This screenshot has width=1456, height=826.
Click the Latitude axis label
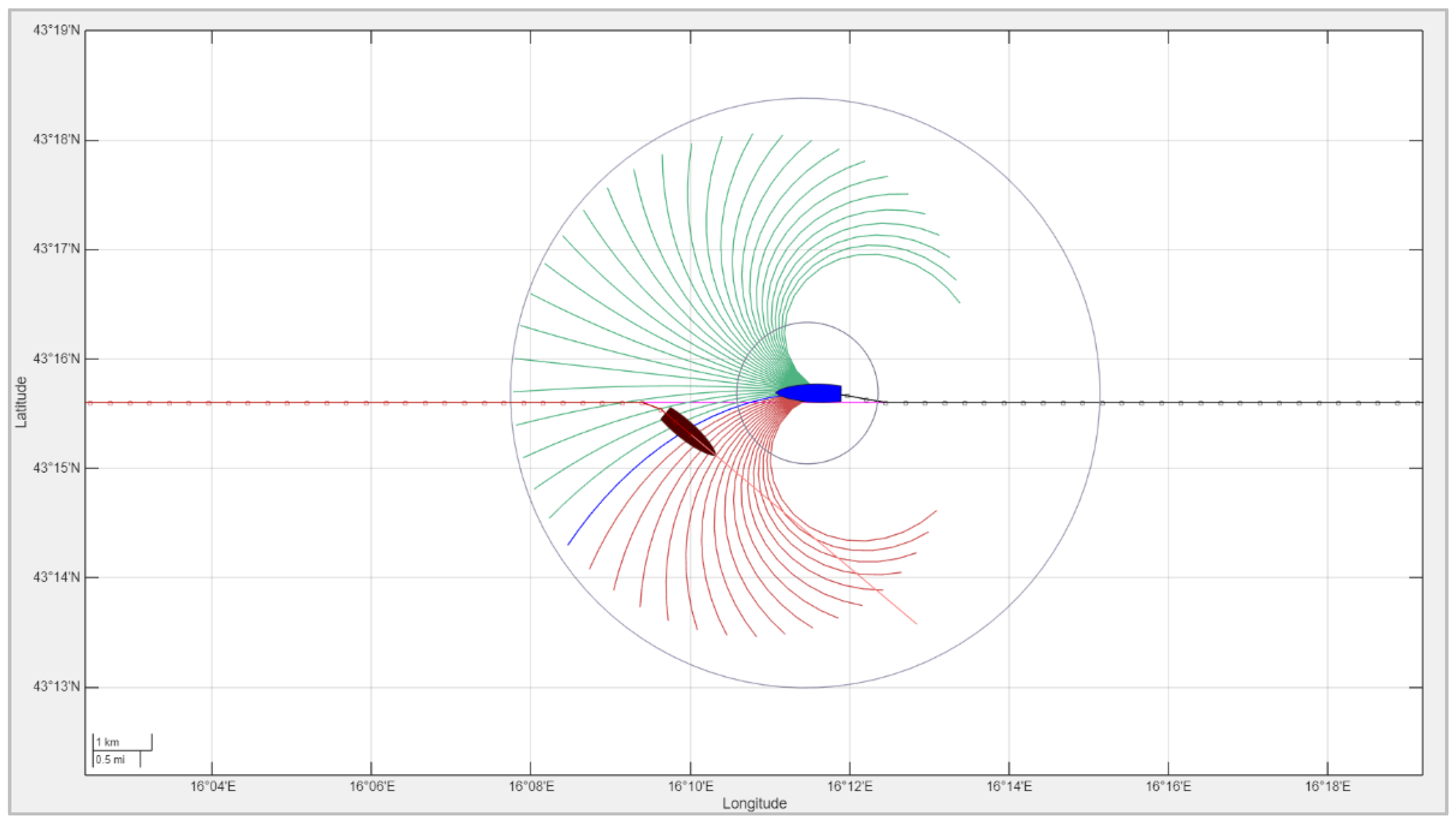point(21,402)
